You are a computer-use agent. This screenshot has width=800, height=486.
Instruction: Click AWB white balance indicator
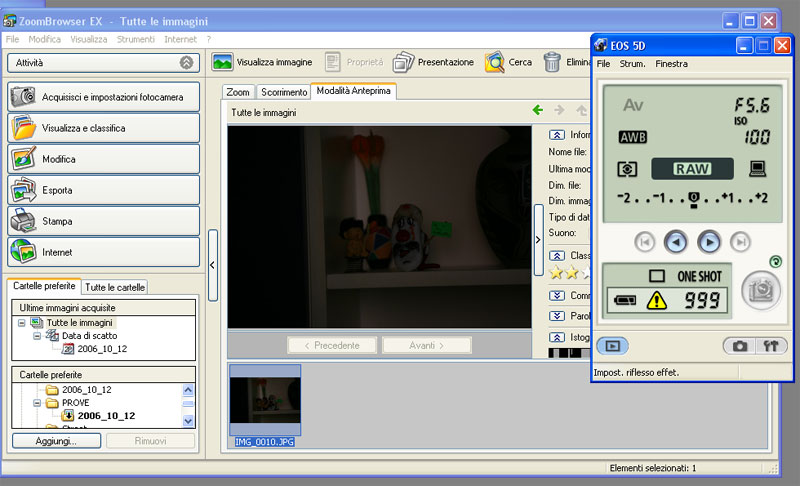[633, 137]
